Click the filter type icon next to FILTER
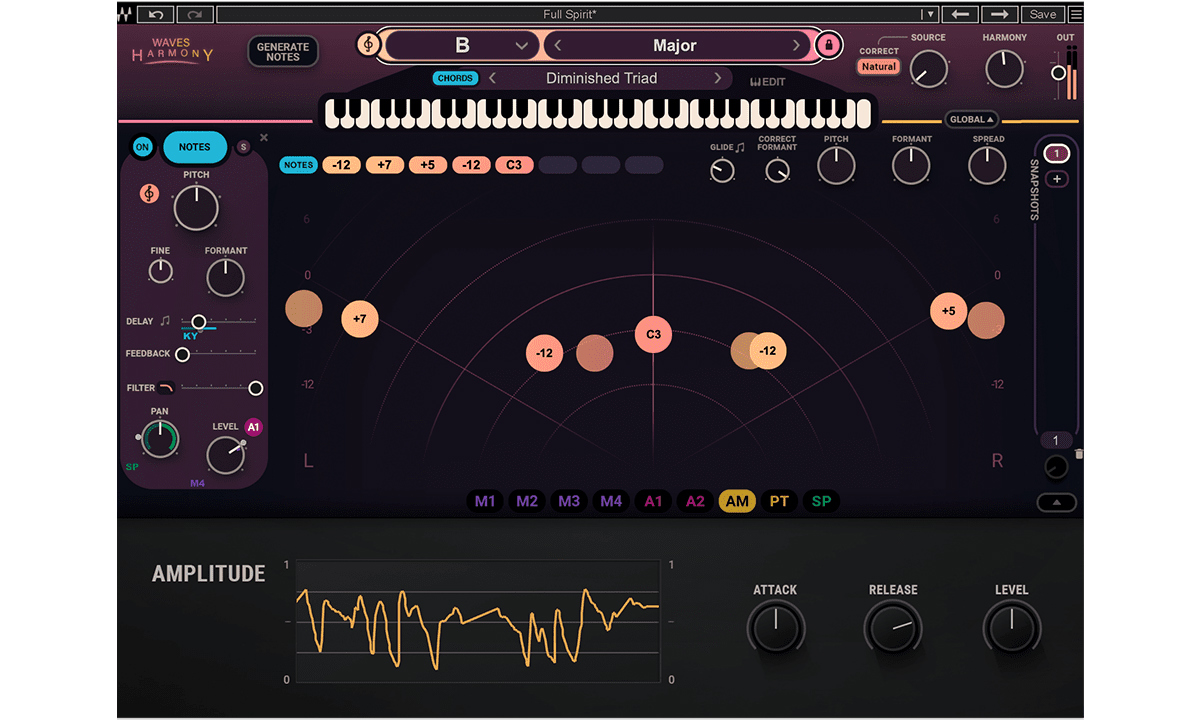 point(165,388)
